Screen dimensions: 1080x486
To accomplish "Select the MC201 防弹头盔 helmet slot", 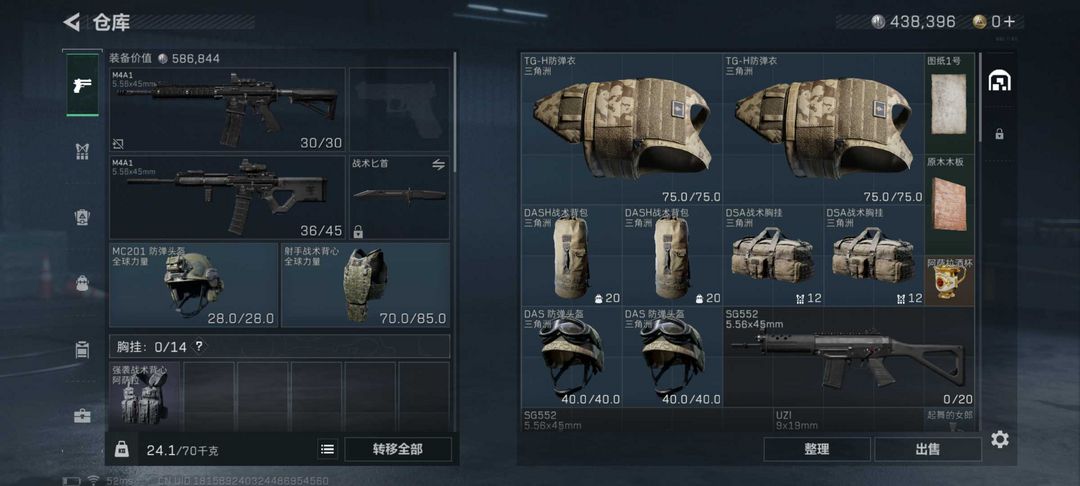I will [x=194, y=285].
